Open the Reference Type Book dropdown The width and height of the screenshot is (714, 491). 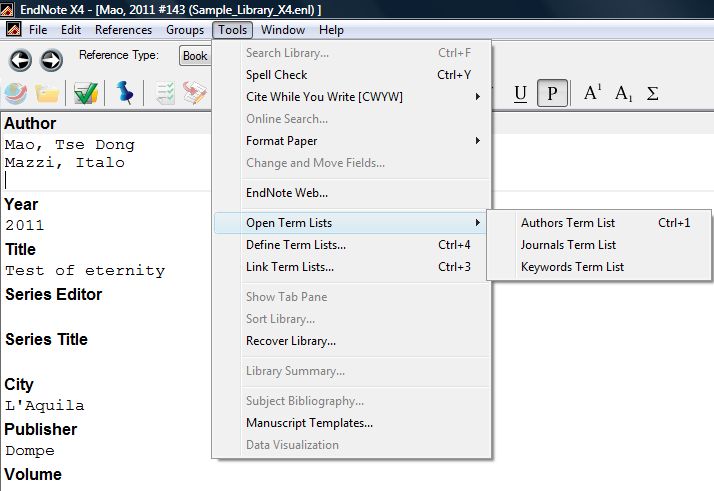(194, 56)
